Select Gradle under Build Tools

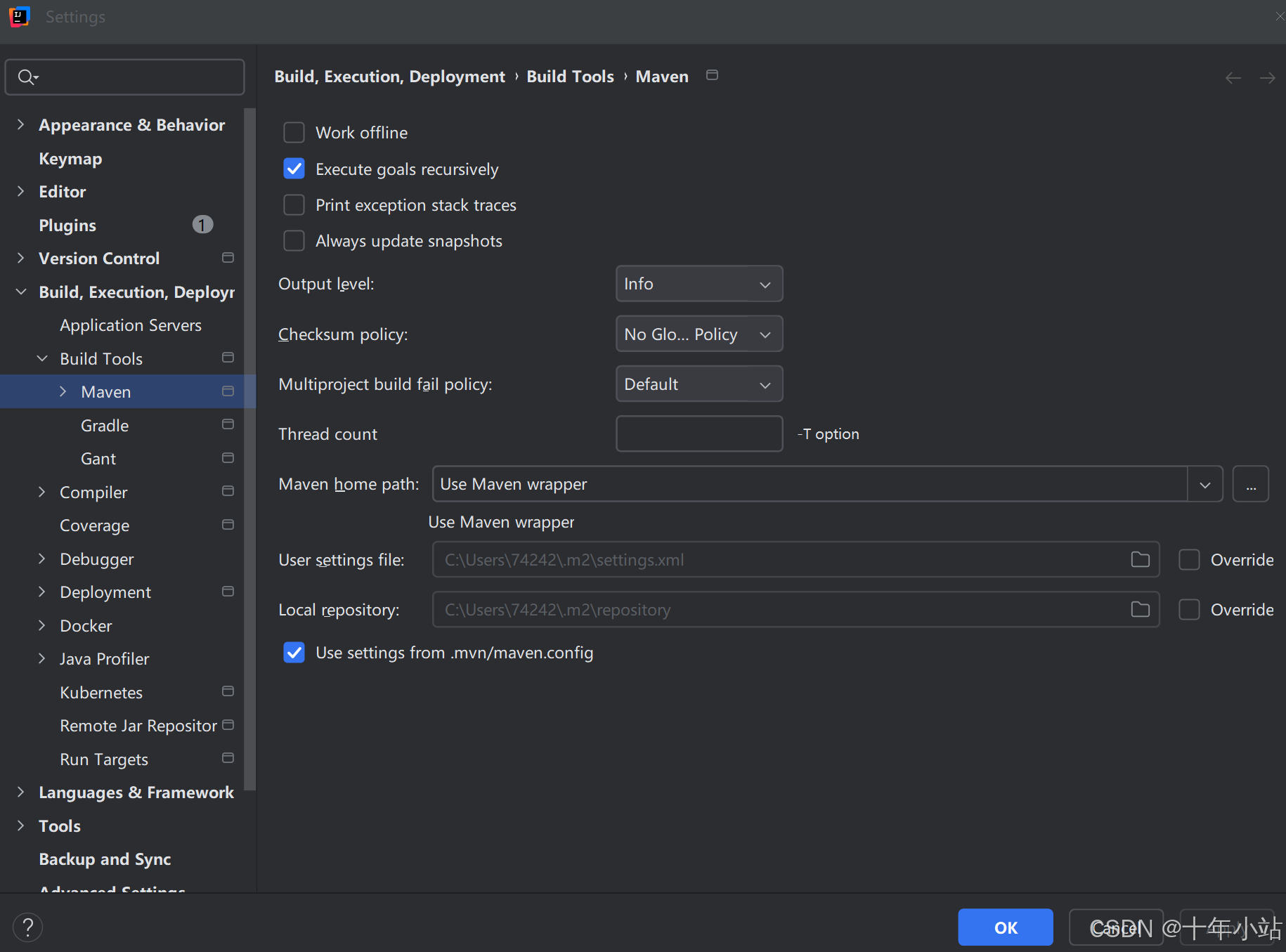(x=105, y=426)
